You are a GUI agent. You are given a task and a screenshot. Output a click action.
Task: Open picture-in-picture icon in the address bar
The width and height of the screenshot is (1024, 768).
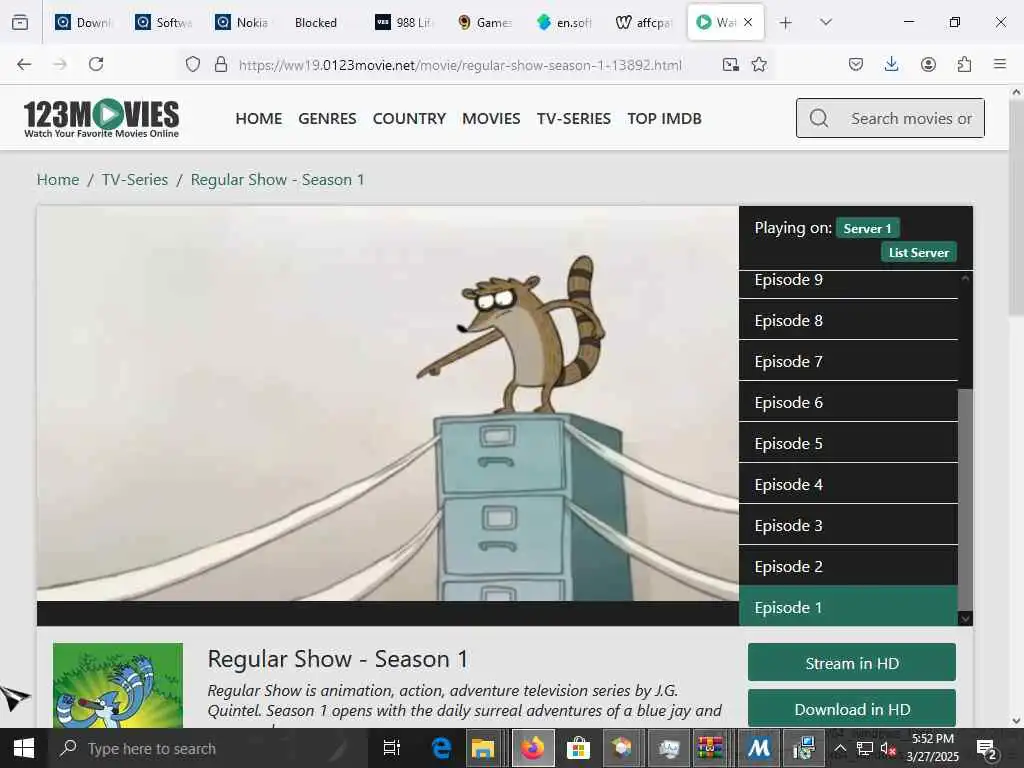[x=731, y=64]
